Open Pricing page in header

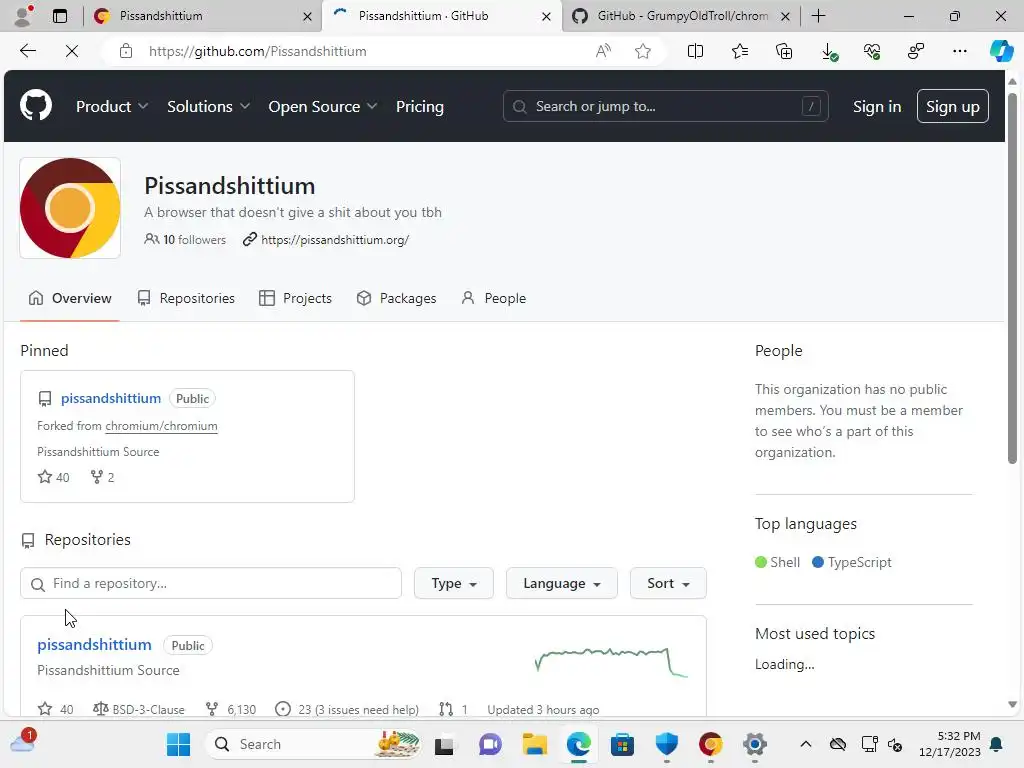(x=420, y=106)
